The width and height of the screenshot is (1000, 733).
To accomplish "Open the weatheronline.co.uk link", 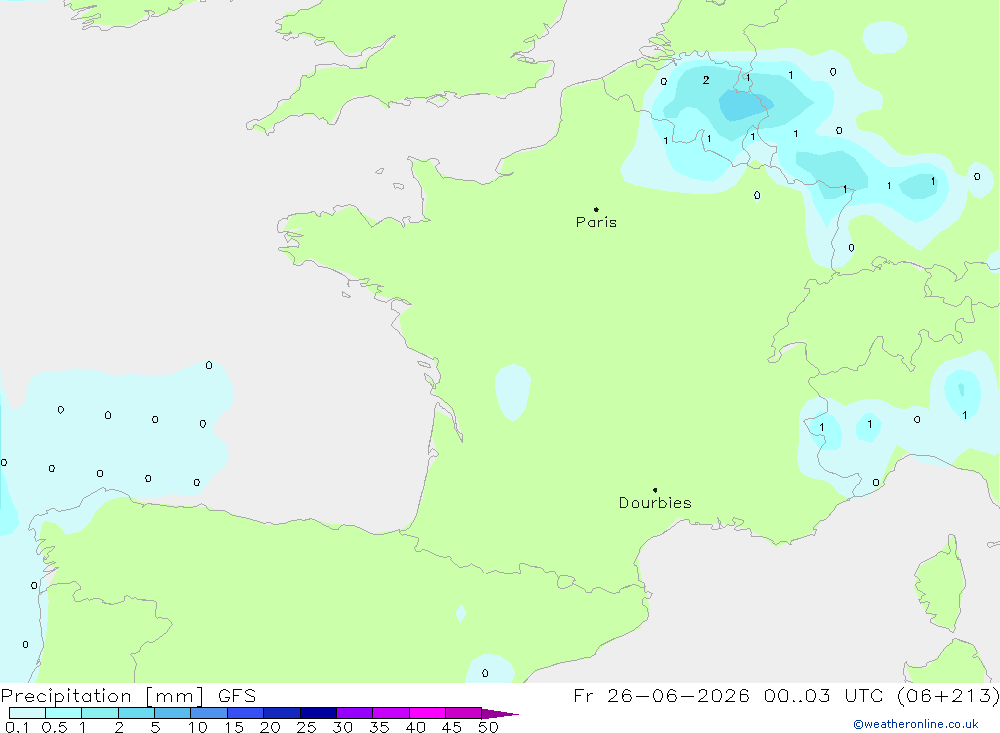I will pos(916,724).
